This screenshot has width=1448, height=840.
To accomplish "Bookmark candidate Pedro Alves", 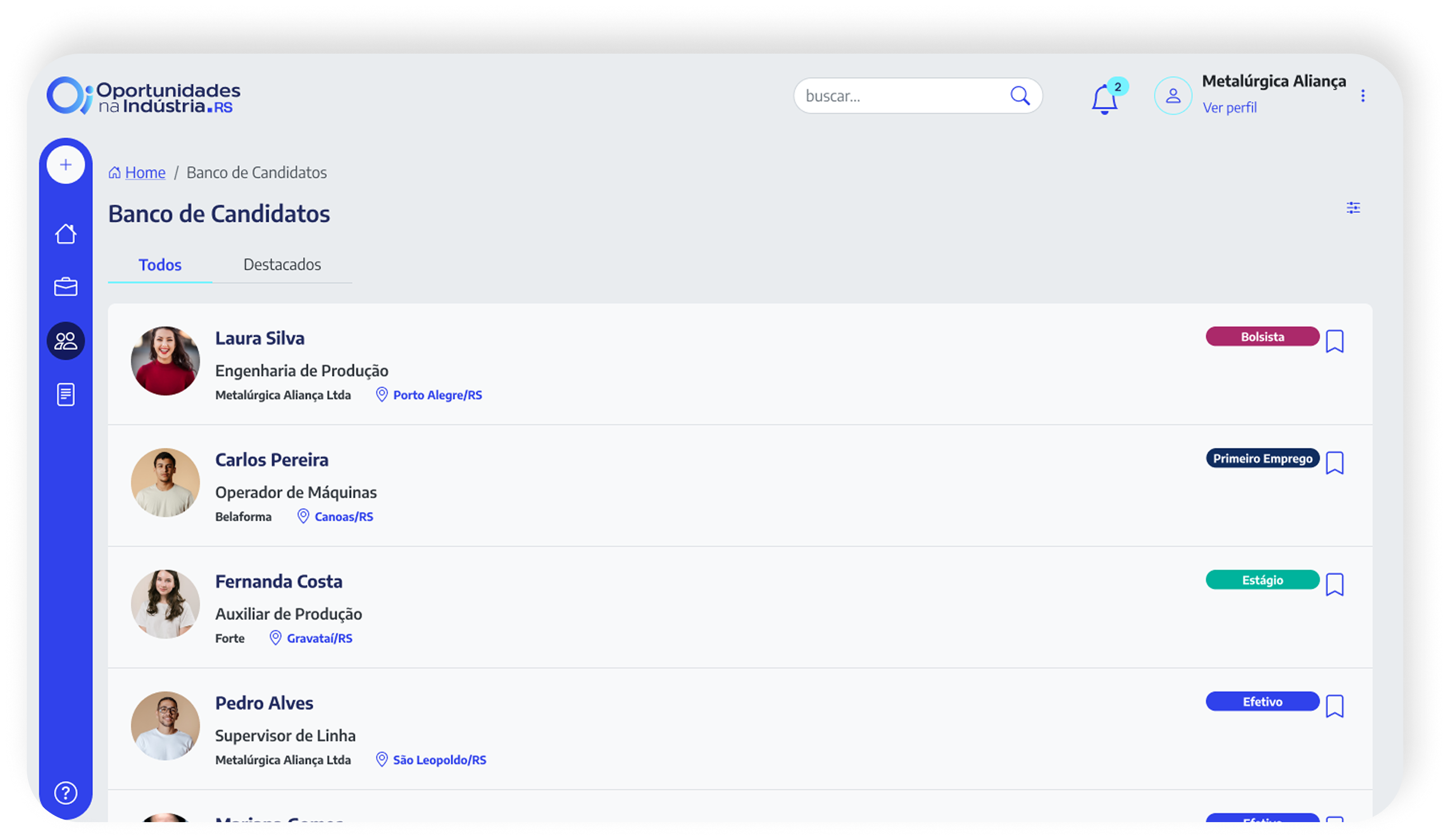I will pyautogui.click(x=1334, y=706).
